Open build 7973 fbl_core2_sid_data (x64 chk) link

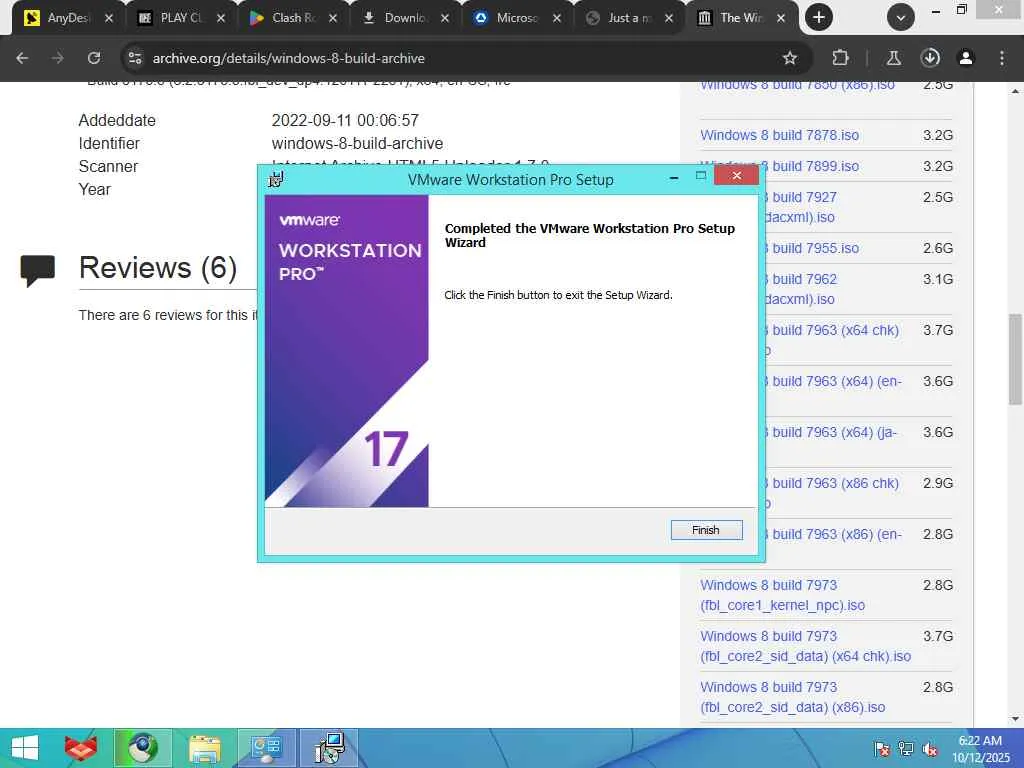tap(805, 646)
